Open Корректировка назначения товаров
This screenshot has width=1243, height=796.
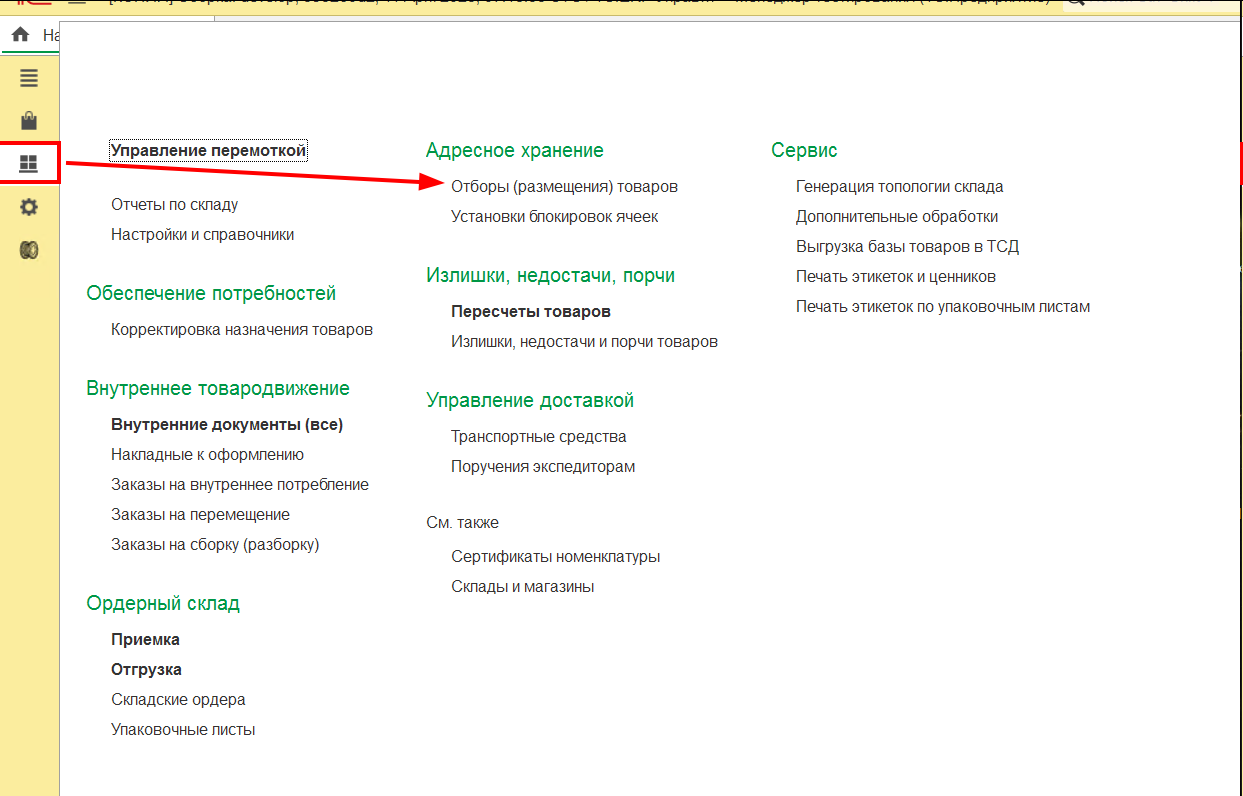coord(242,330)
